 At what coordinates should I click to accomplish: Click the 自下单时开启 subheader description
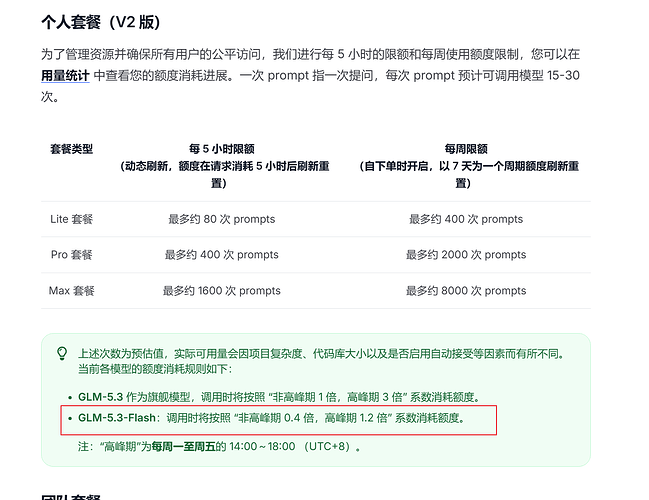(x=469, y=175)
